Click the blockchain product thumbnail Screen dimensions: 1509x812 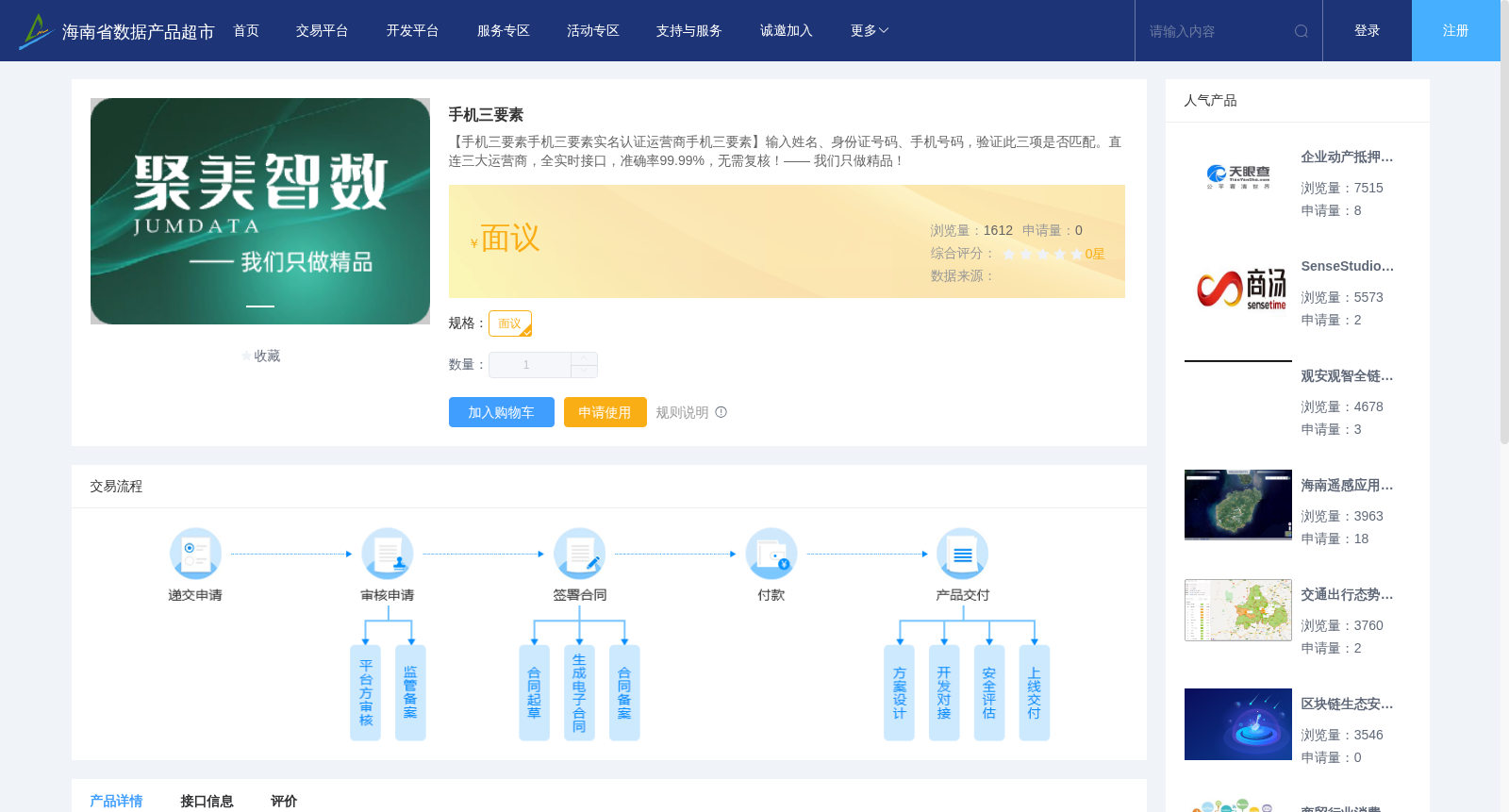coord(1238,724)
